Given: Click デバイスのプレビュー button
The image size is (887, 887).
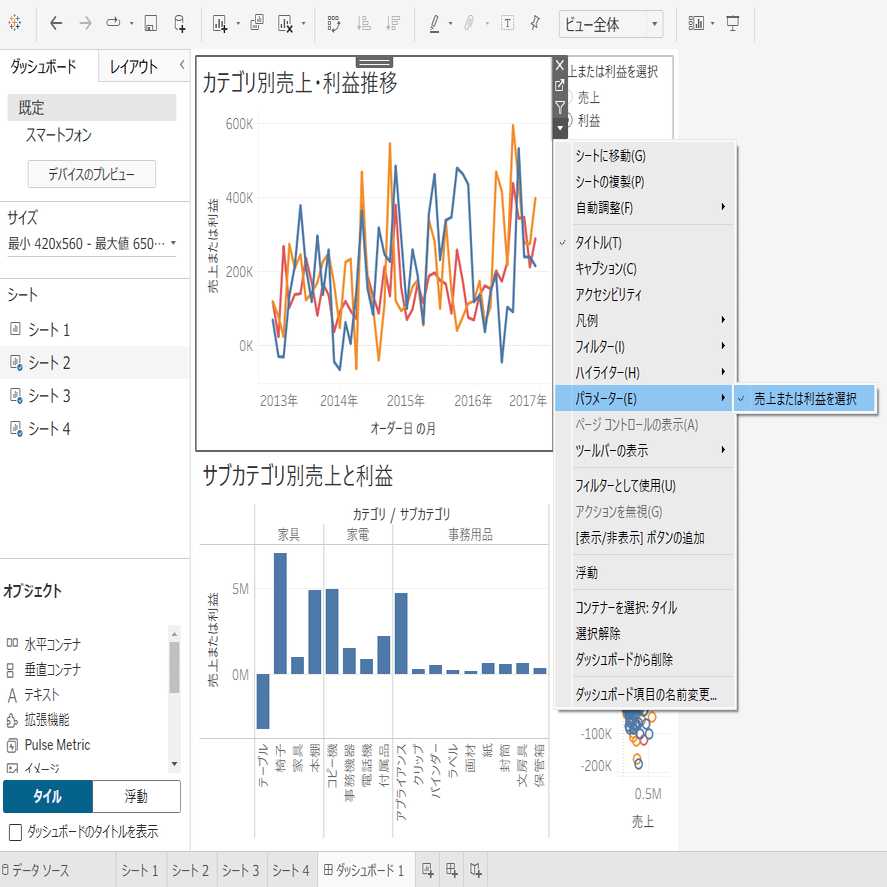Looking at the screenshot, I should pos(92,174).
